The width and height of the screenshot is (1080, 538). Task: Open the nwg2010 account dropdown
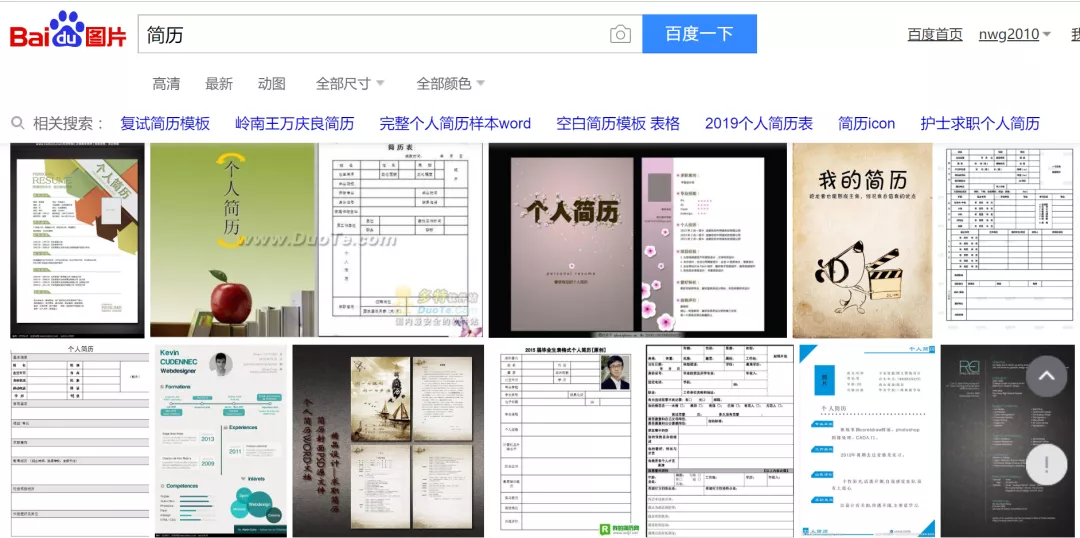pos(1015,34)
